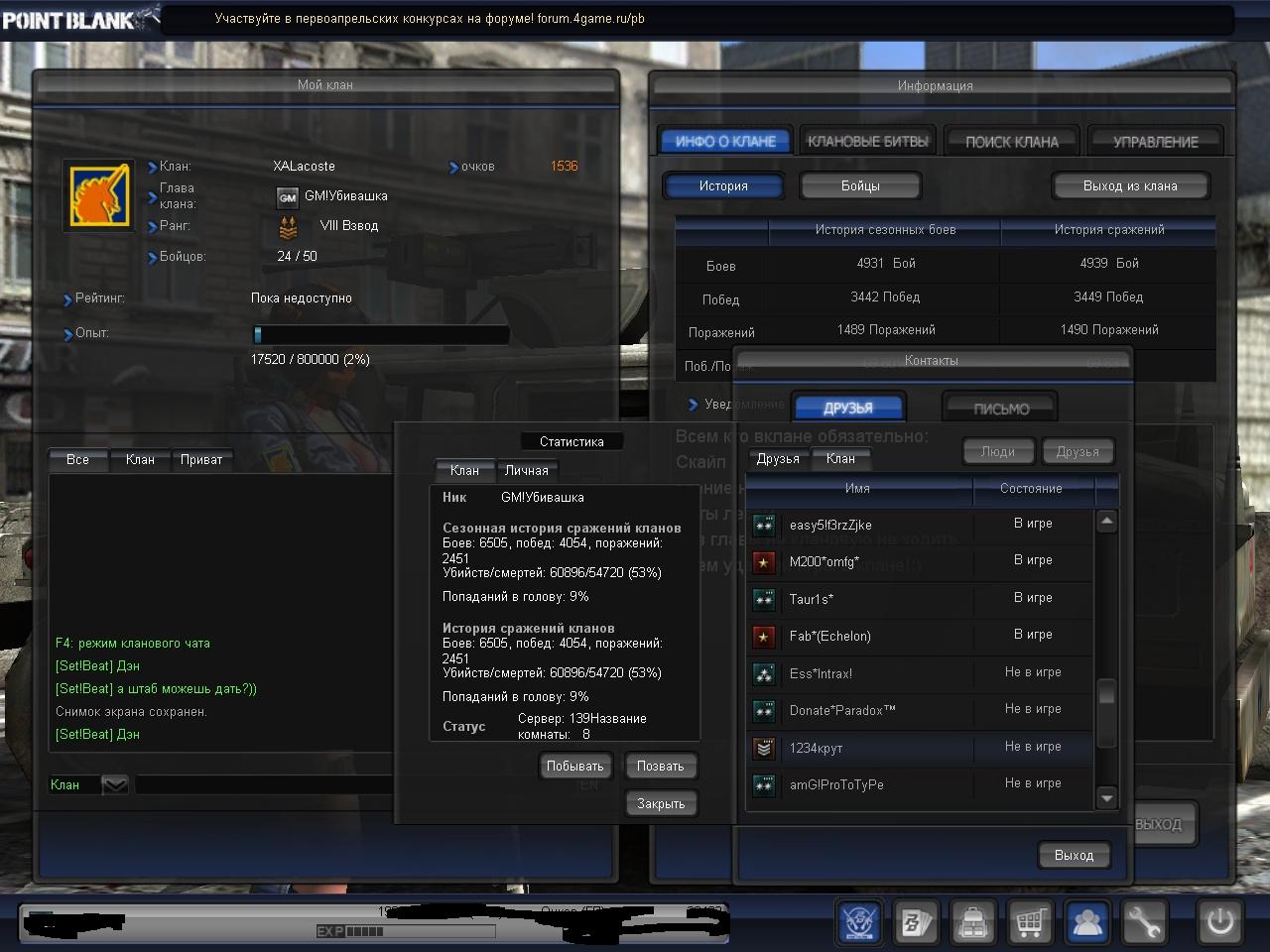The width and height of the screenshot is (1270, 952).
Task: Open settings with the wrench icon
Action: point(1144,922)
